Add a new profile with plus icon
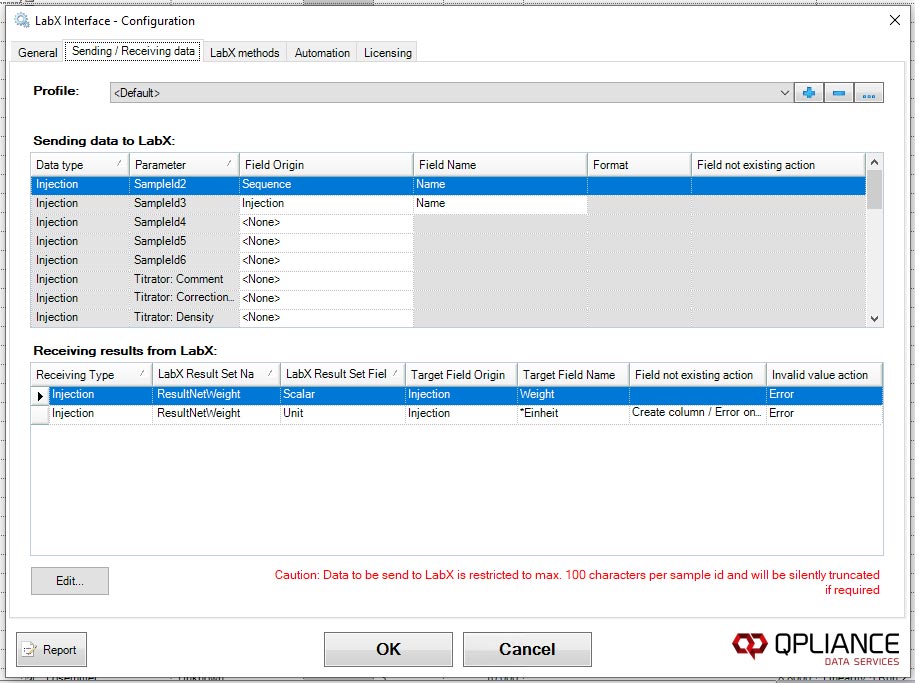Viewport: 915px width, 683px height. 809,93
